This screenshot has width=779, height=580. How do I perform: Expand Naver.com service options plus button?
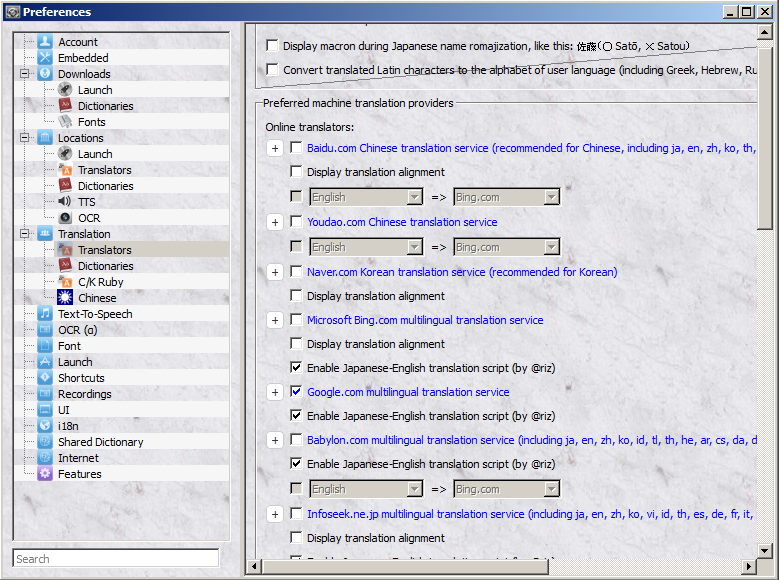[x=275, y=272]
